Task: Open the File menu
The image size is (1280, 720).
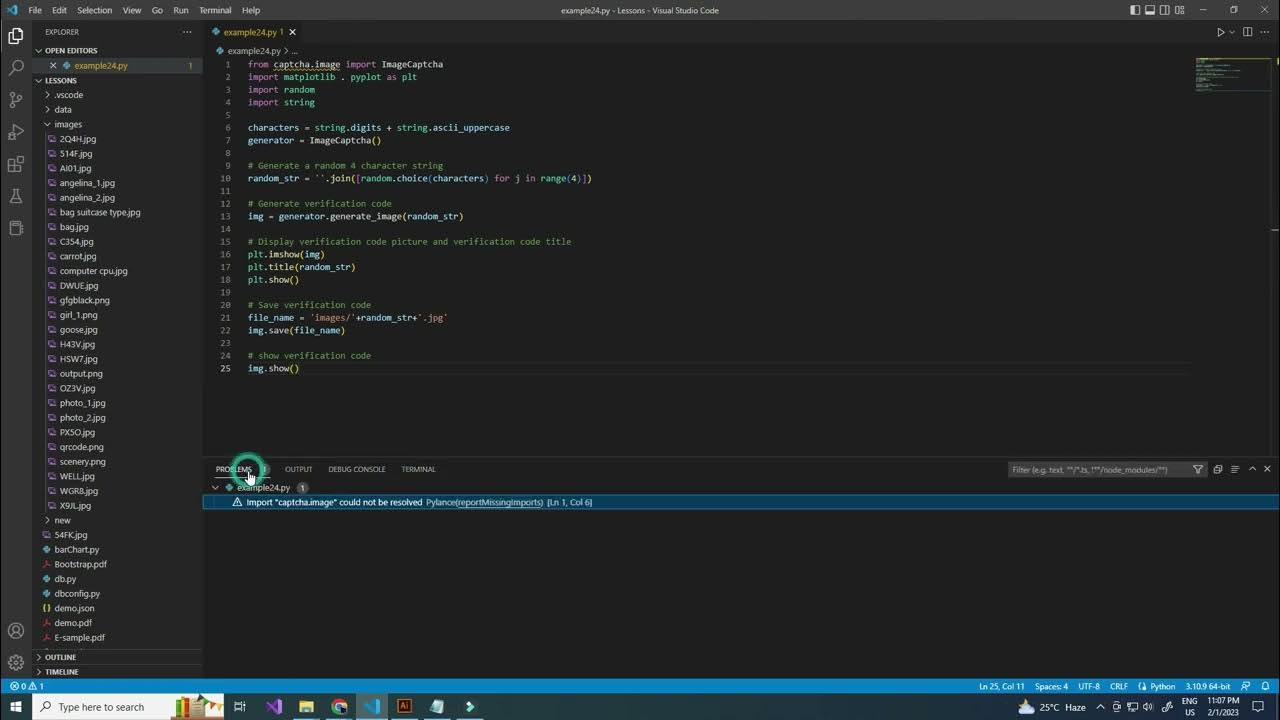Action: point(35,10)
